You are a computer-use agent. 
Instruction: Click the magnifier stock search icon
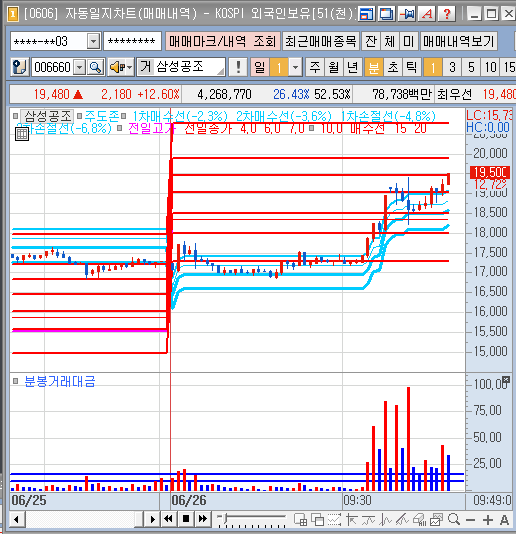pyautogui.click(x=96, y=67)
